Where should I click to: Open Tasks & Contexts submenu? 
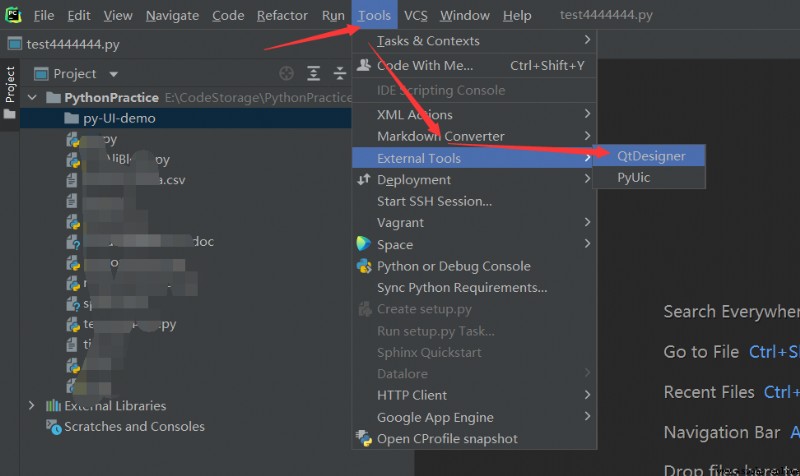coord(474,41)
